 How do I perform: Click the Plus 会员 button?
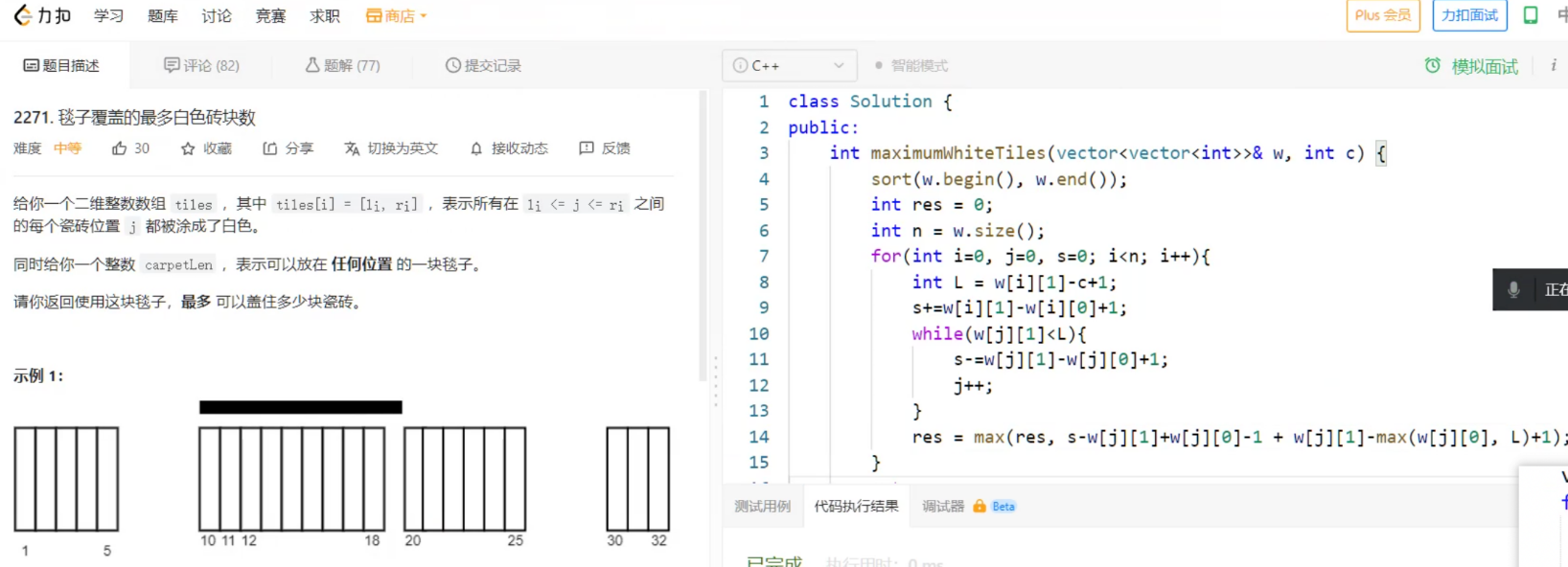tap(1382, 15)
